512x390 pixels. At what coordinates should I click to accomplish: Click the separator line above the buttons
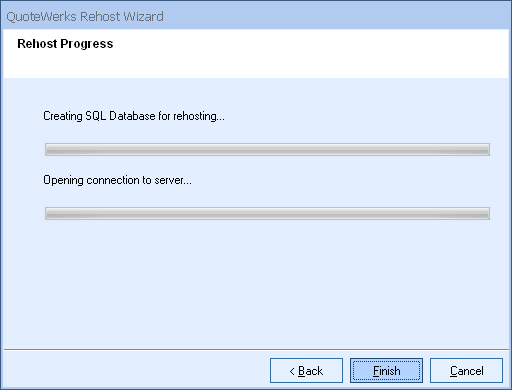[x=256, y=350]
